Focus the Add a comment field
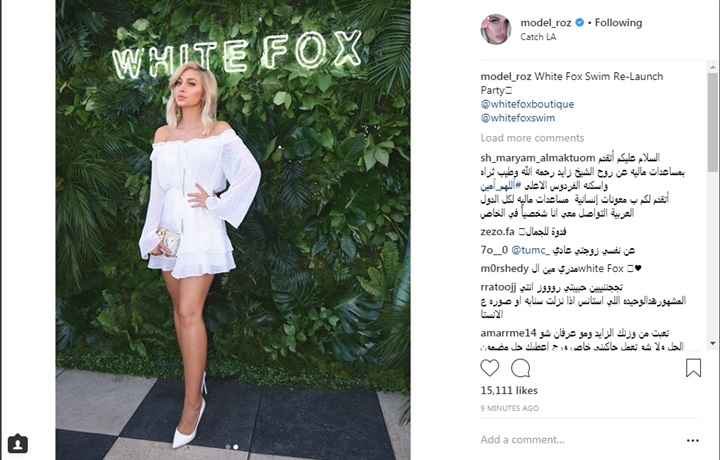 coord(579,440)
